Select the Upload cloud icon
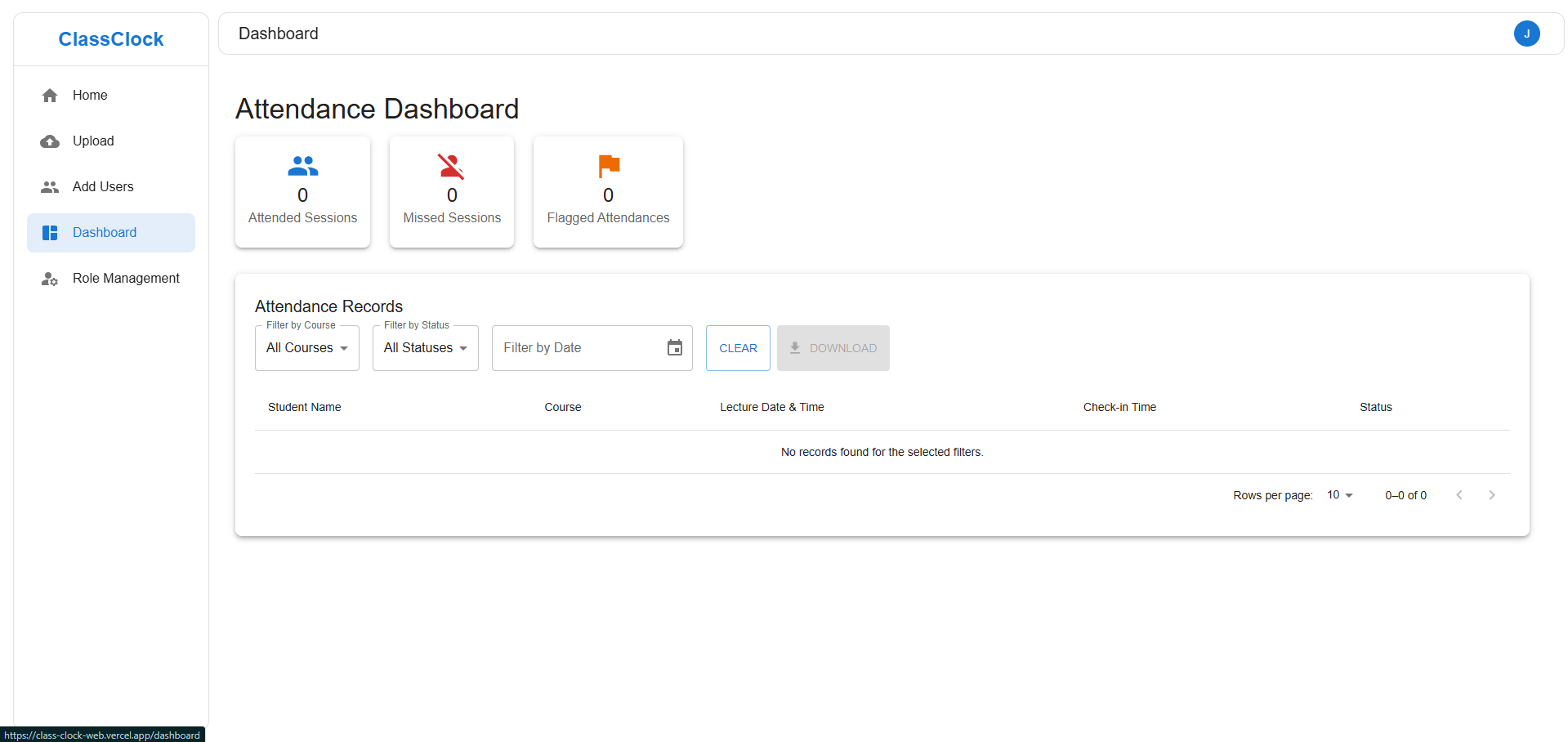The height and width of the screenshot is (742, 1568). (x=49, y=141)
